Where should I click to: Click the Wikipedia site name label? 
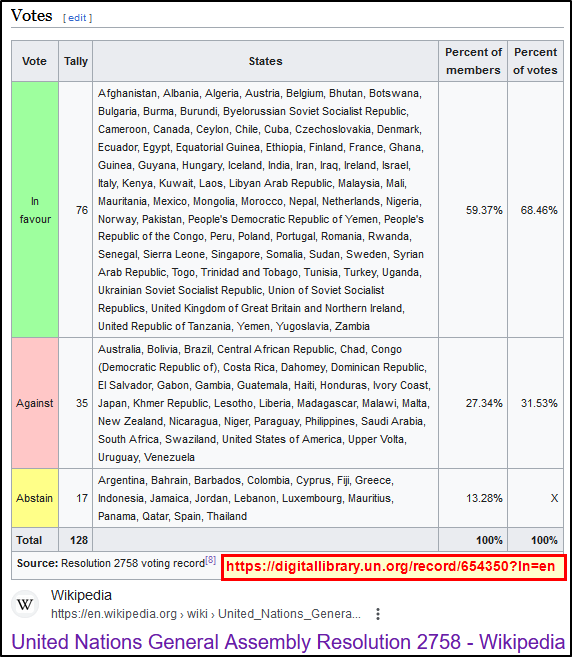[81, 595]
